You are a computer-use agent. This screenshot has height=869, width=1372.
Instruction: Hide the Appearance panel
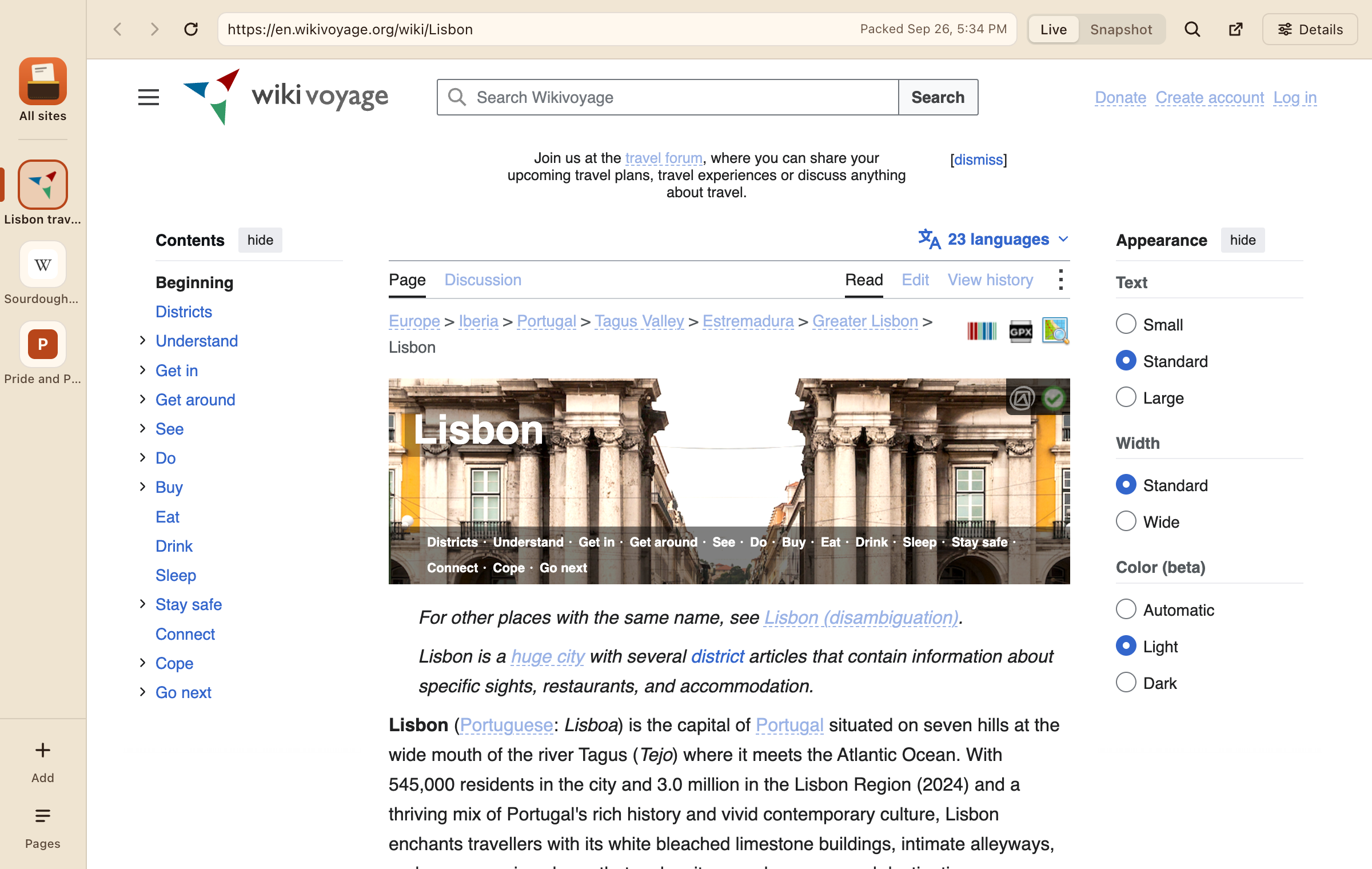(1243, 240)
